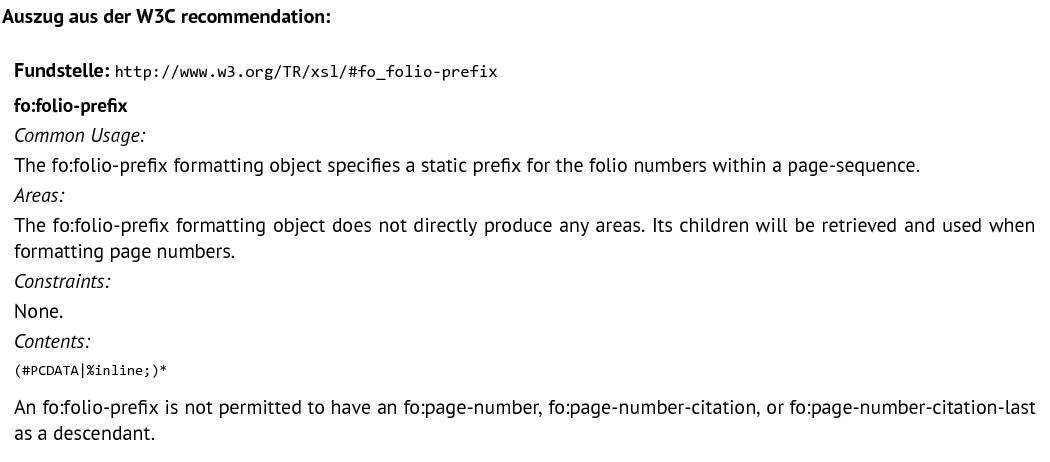
Task: Click 'fo:page-number,' in the final paragraph
Action: 473,407
